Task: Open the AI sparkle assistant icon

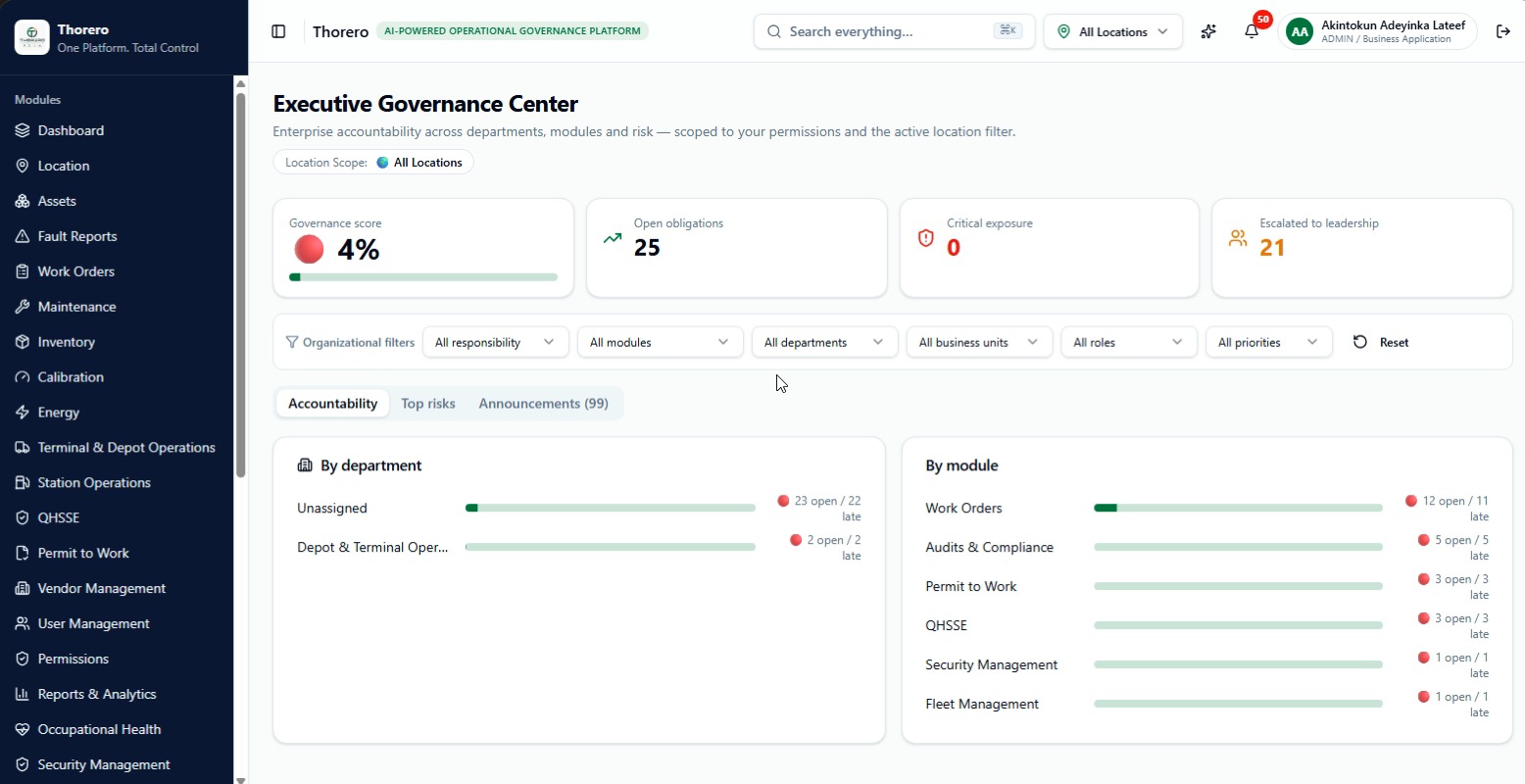Action: pos(1208,31)
